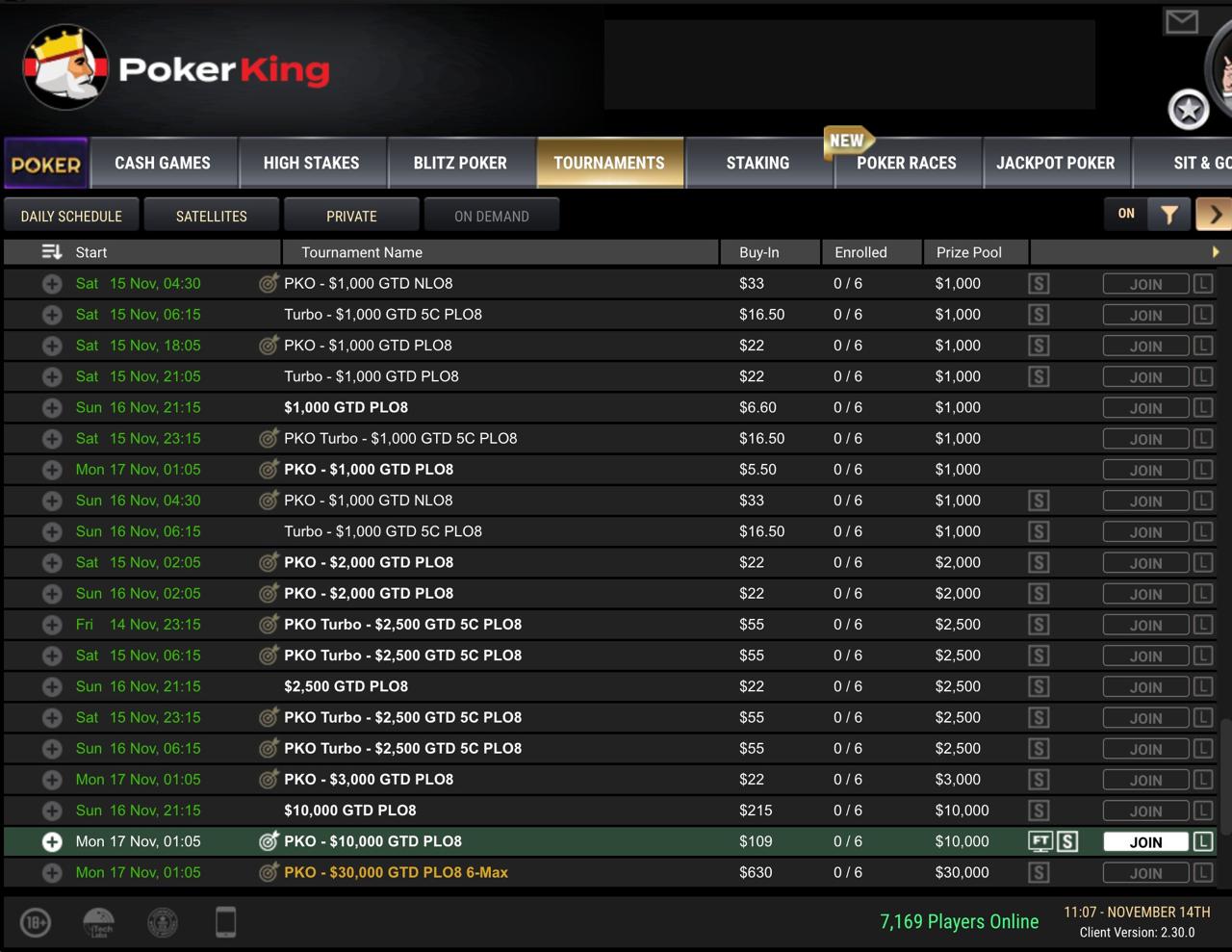Click the S icon on the PKO - $30,000 GTD PLO8 6-Max row
1232x952 pixels.
(x=1039, y=873)
